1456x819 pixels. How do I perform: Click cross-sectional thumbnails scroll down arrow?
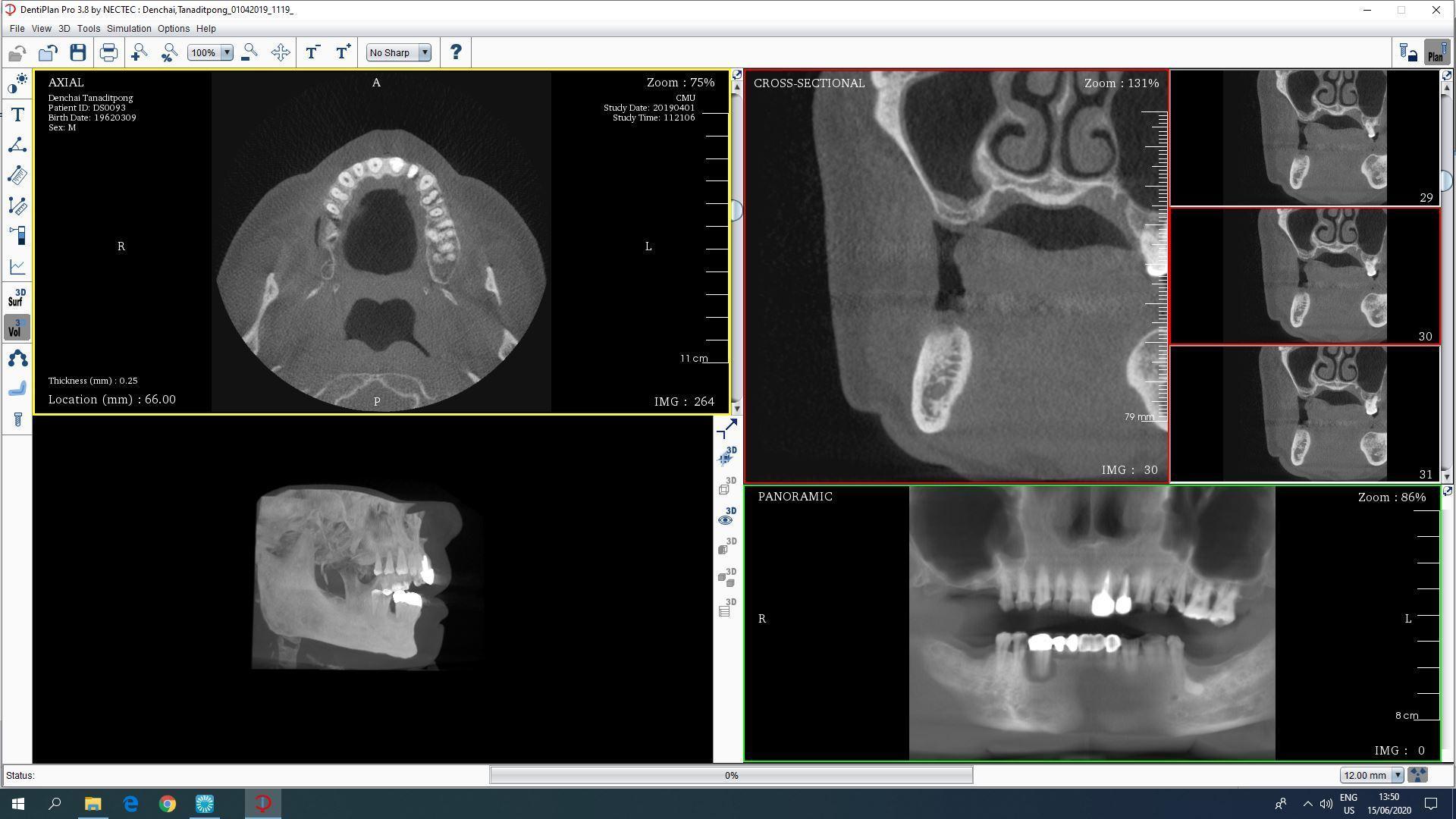[x=1446, y=476]
